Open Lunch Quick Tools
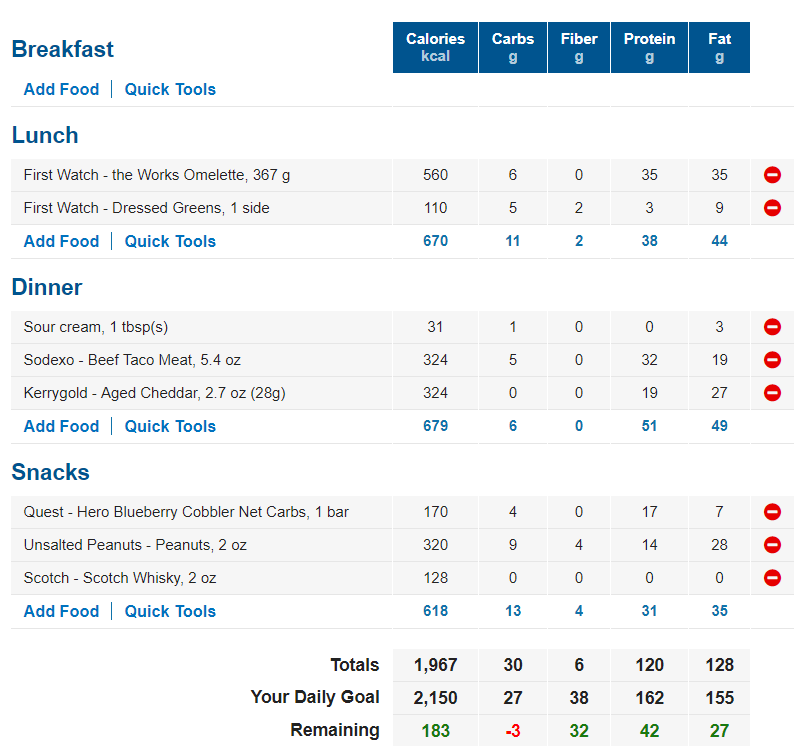809x746 pixels. tap(170, 241)
